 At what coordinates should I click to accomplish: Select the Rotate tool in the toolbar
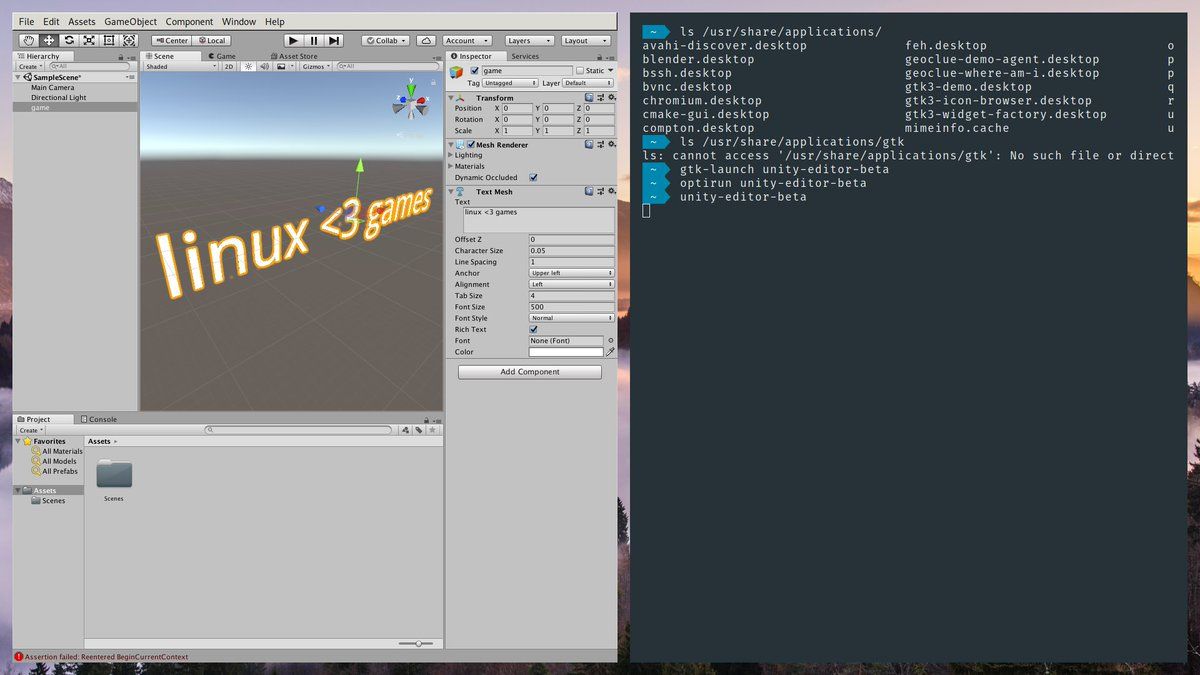tap(68, 40)
